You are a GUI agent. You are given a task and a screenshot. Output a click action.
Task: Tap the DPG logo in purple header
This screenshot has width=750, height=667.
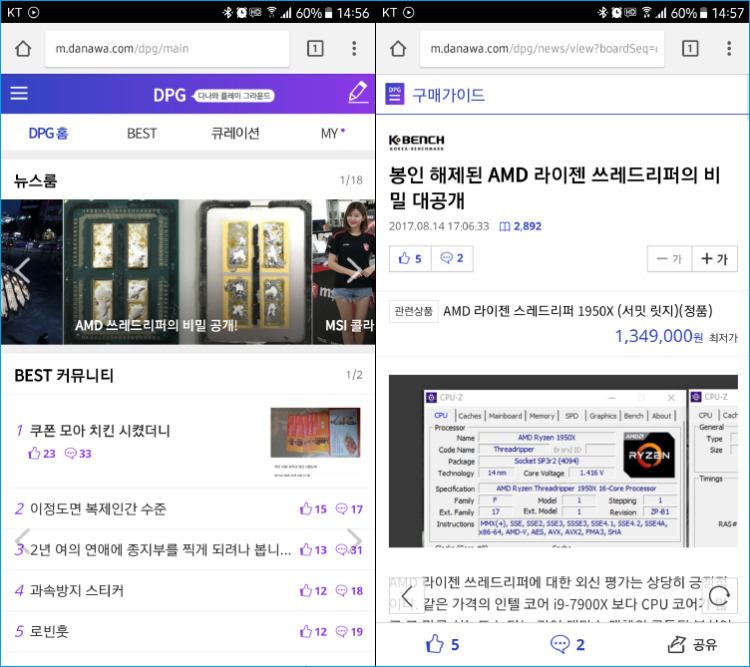point(169,95)
